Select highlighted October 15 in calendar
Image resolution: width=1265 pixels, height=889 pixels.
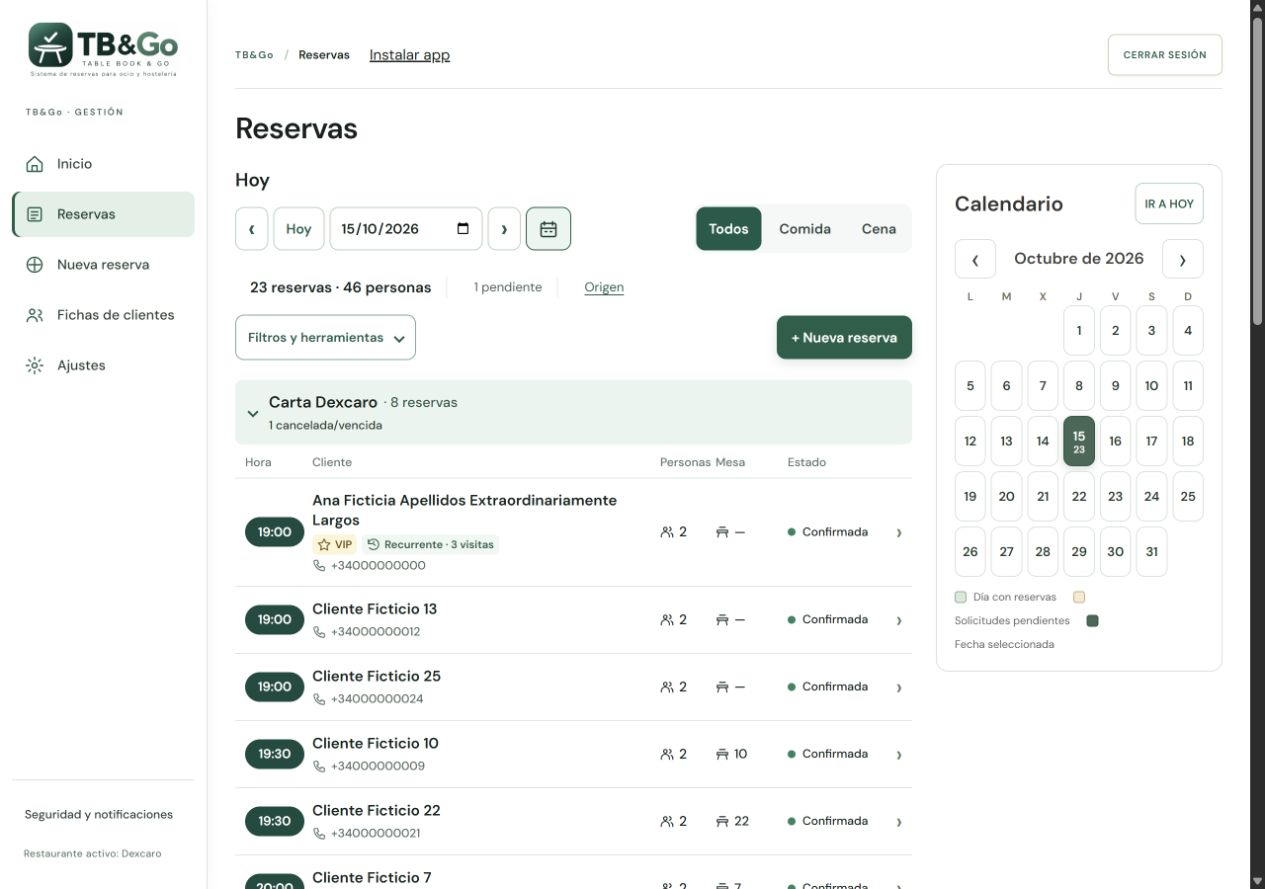click(1079, 441)
